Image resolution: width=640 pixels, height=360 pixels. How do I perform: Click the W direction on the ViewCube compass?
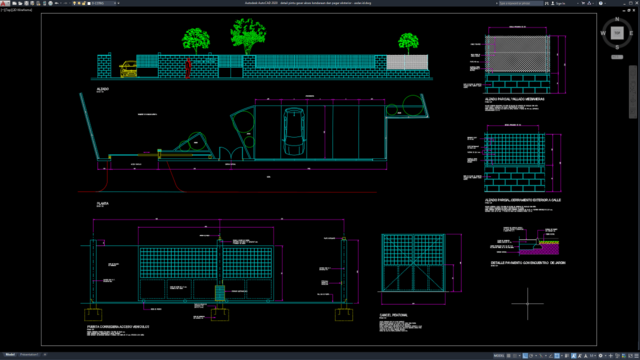[603, 33]
